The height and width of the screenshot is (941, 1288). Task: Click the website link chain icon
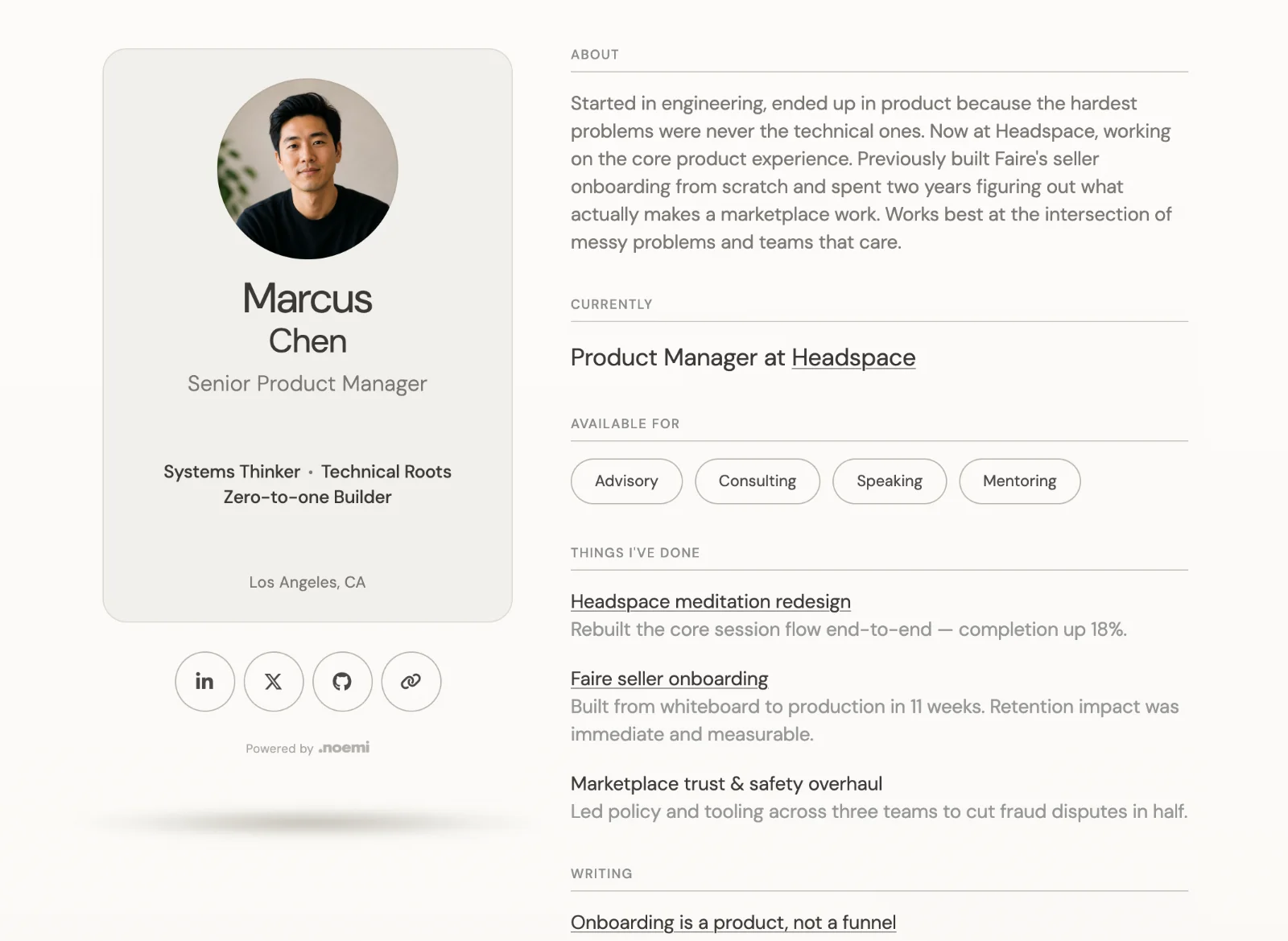[411, 681]
